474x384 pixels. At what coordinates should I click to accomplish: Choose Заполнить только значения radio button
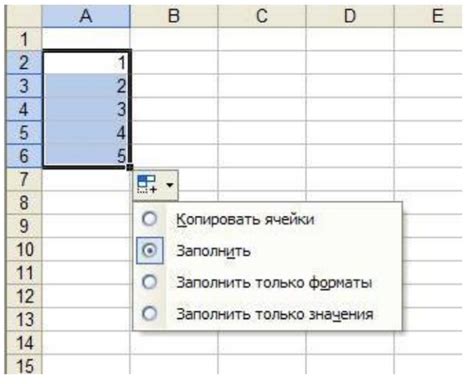[149, 313]
